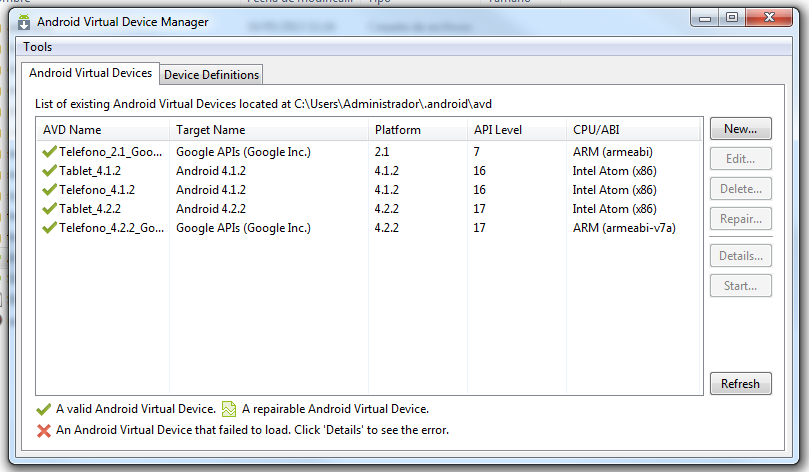Open the Details... button
The height and width of the screenshot is (472, 809).
pos(740,256)
